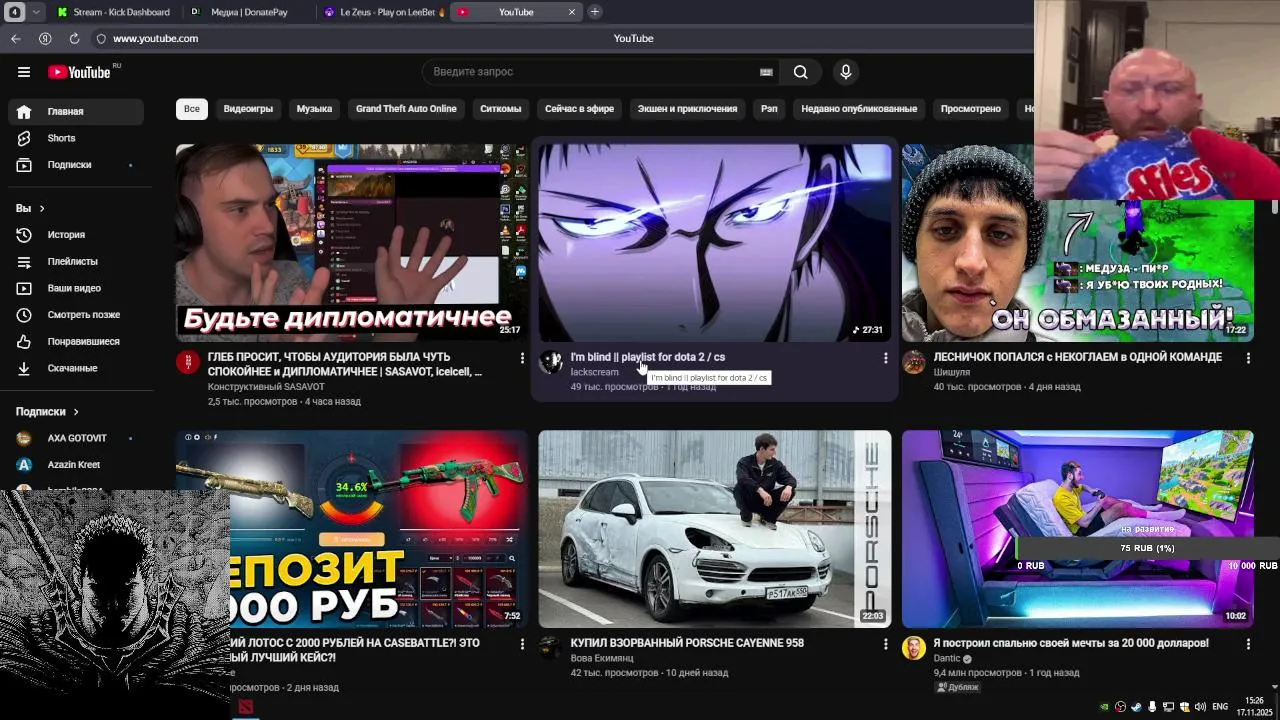Open Подписки in sidebar
Image resolution: width=1280 pixels, height=720 pixels.
click(x=76, y=165)
